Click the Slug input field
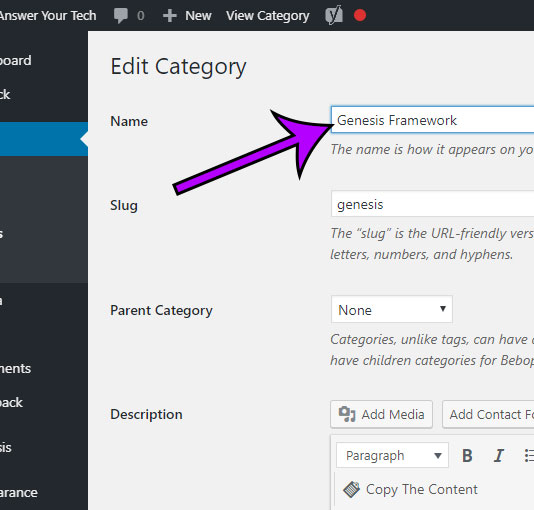The image size is (534, 510). (433, 204)
